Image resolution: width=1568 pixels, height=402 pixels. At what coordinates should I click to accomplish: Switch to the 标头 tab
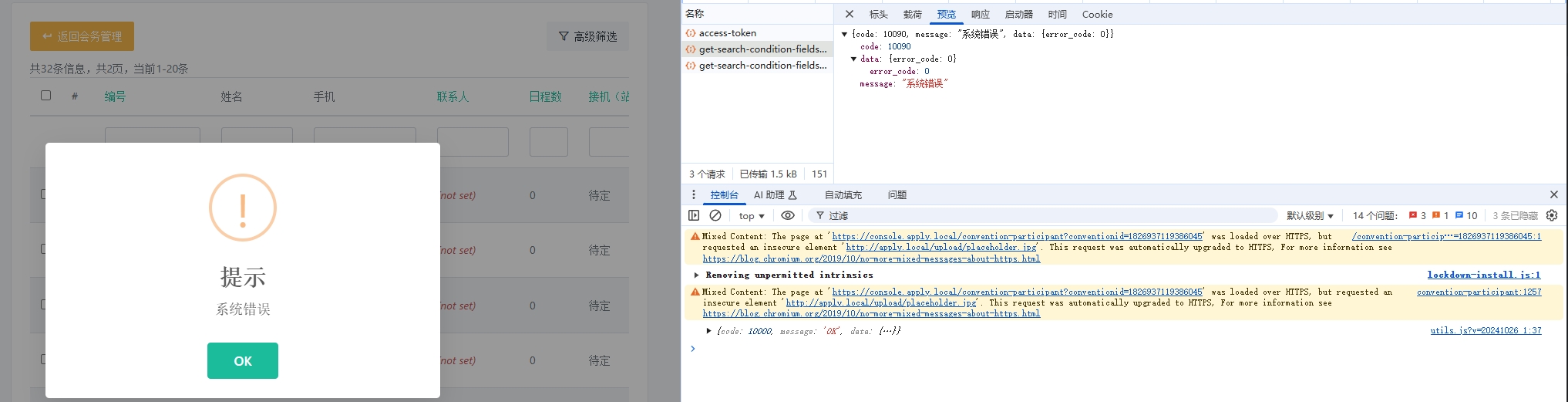click(878, 15)
